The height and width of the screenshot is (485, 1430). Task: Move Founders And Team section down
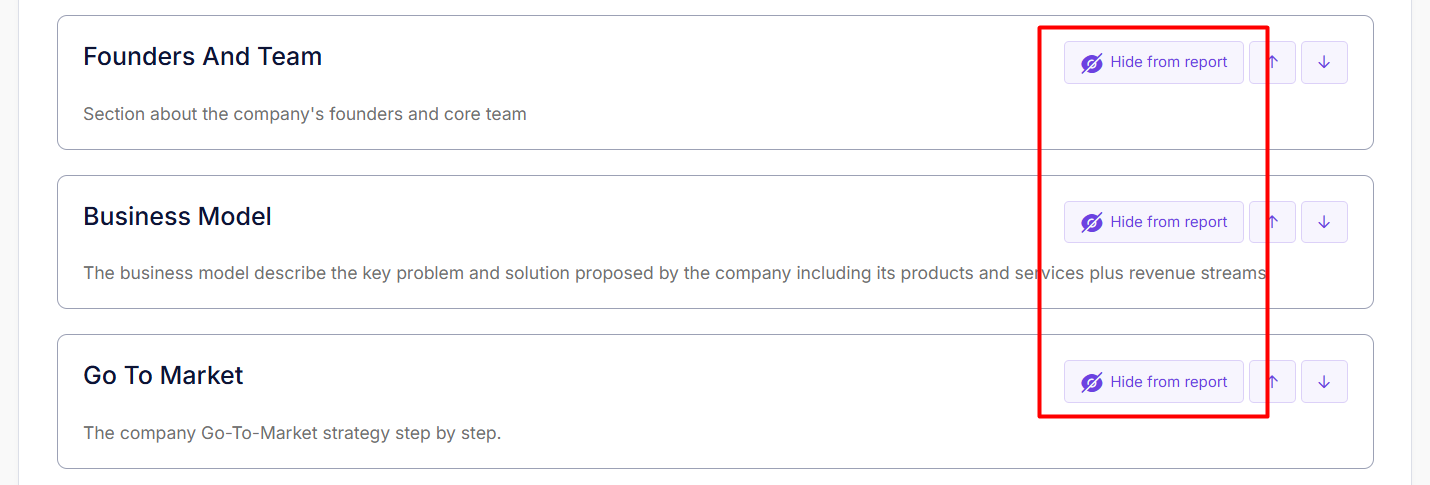pyautogui.click(x=1324, y=62)
